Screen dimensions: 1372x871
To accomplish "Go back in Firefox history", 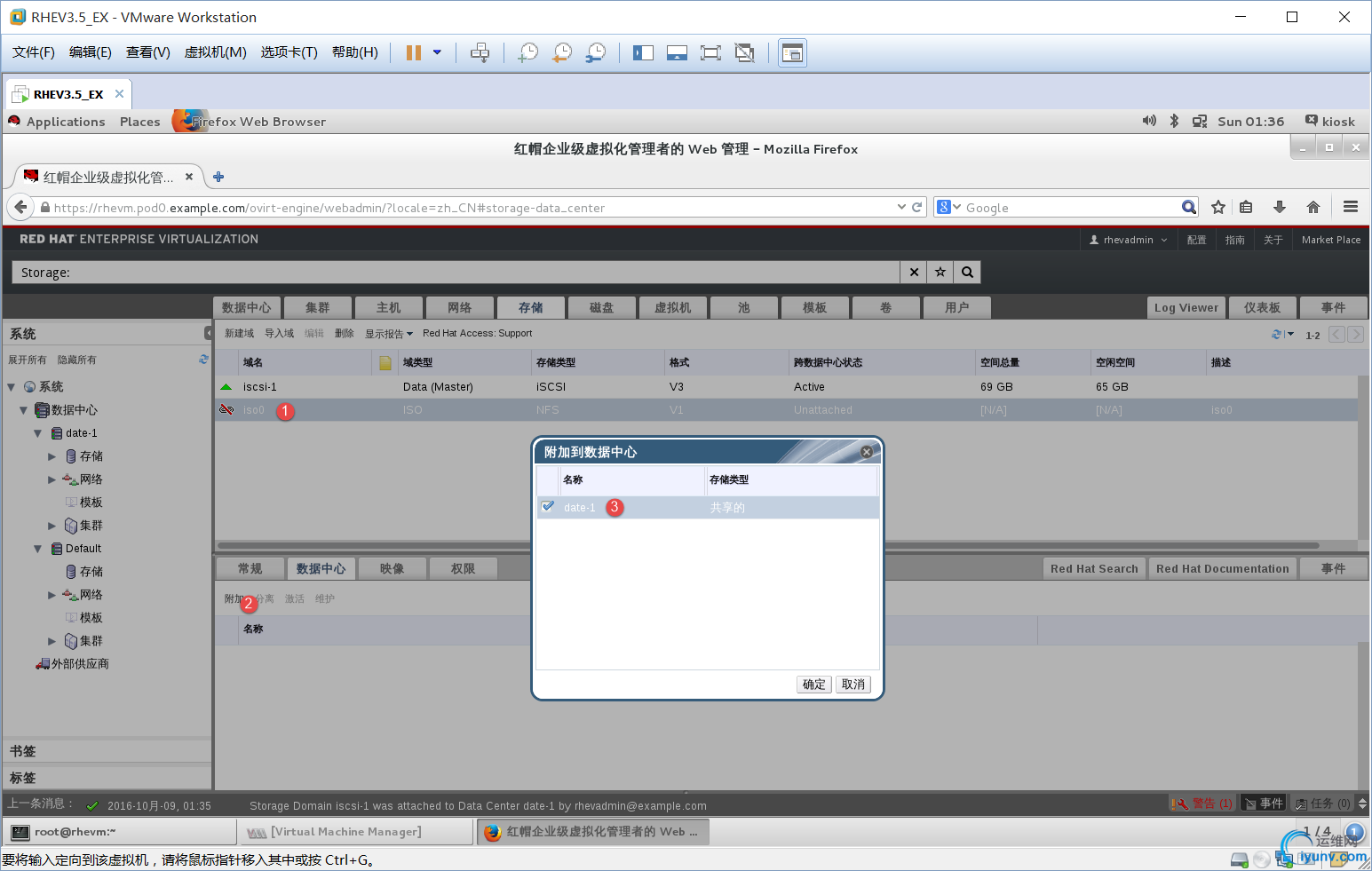I will click(x=20, y=207).
